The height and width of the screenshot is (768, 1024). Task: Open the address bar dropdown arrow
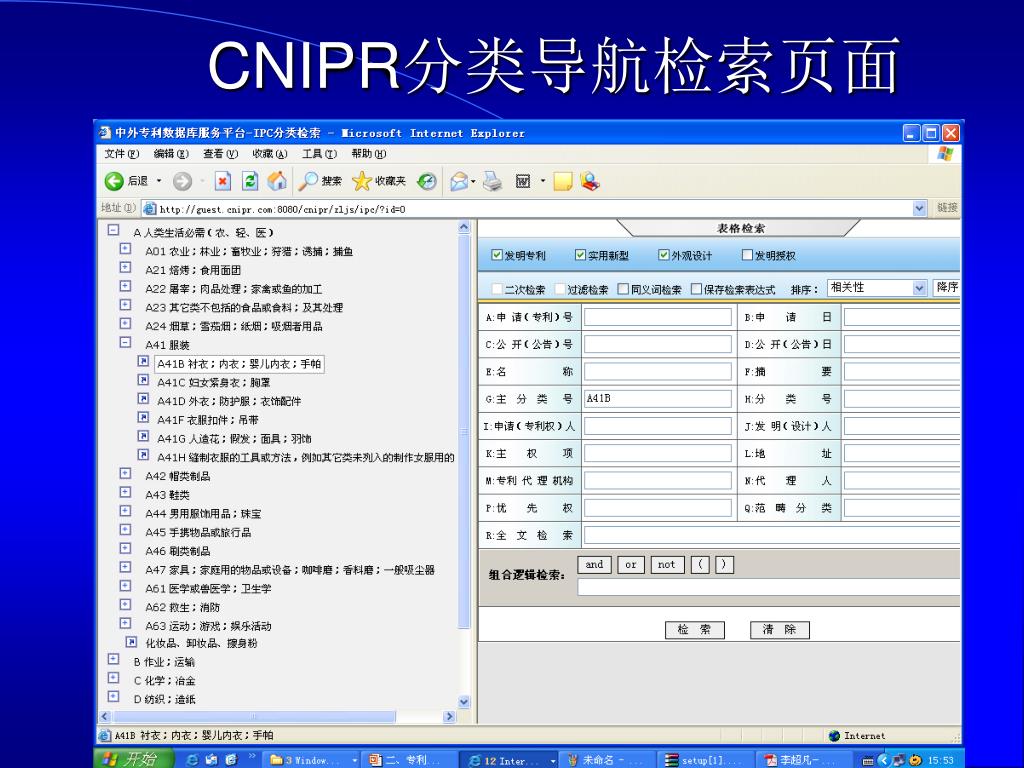tap(920, 208)
